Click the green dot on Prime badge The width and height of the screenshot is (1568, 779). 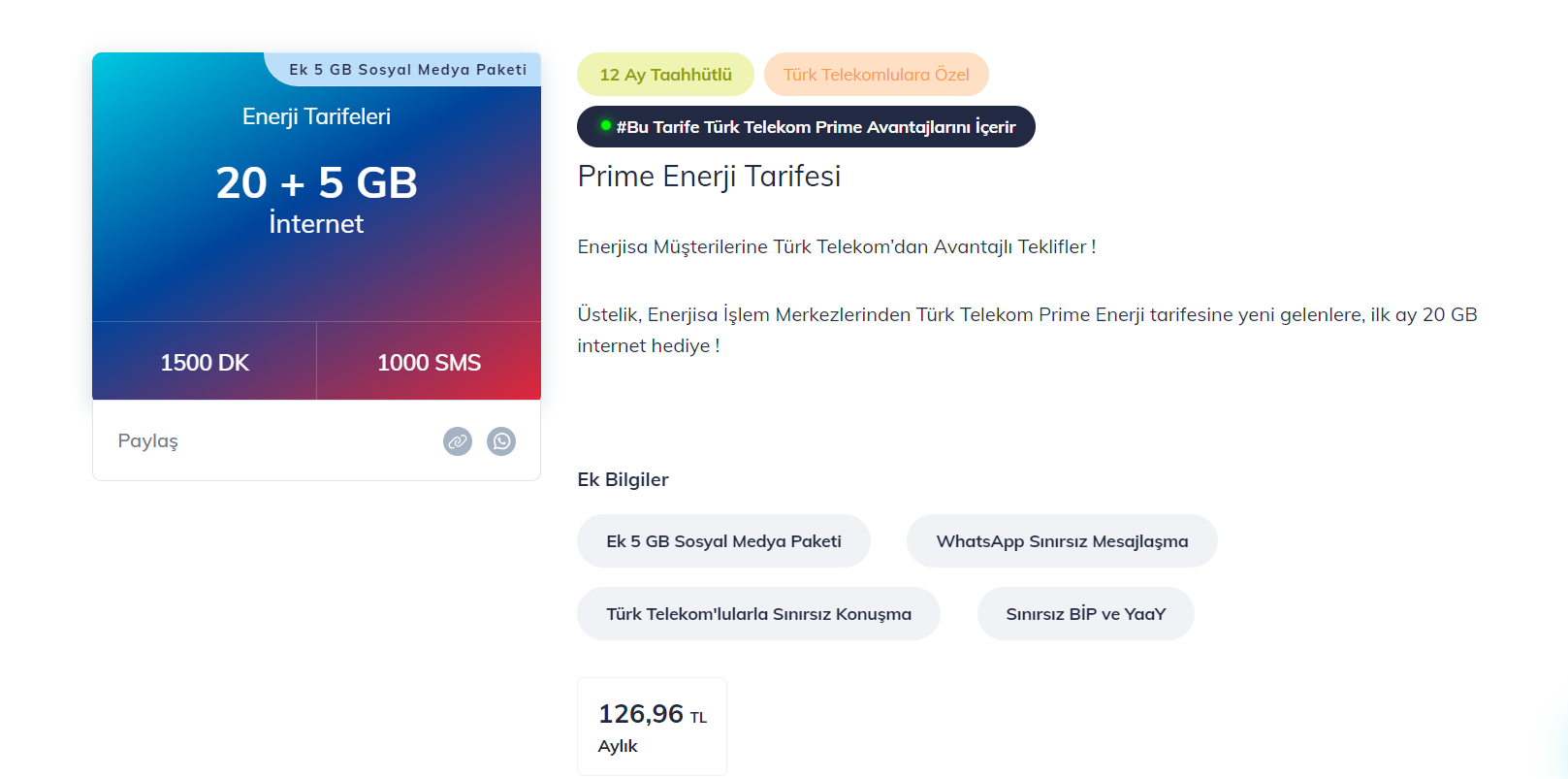[606, 125]
